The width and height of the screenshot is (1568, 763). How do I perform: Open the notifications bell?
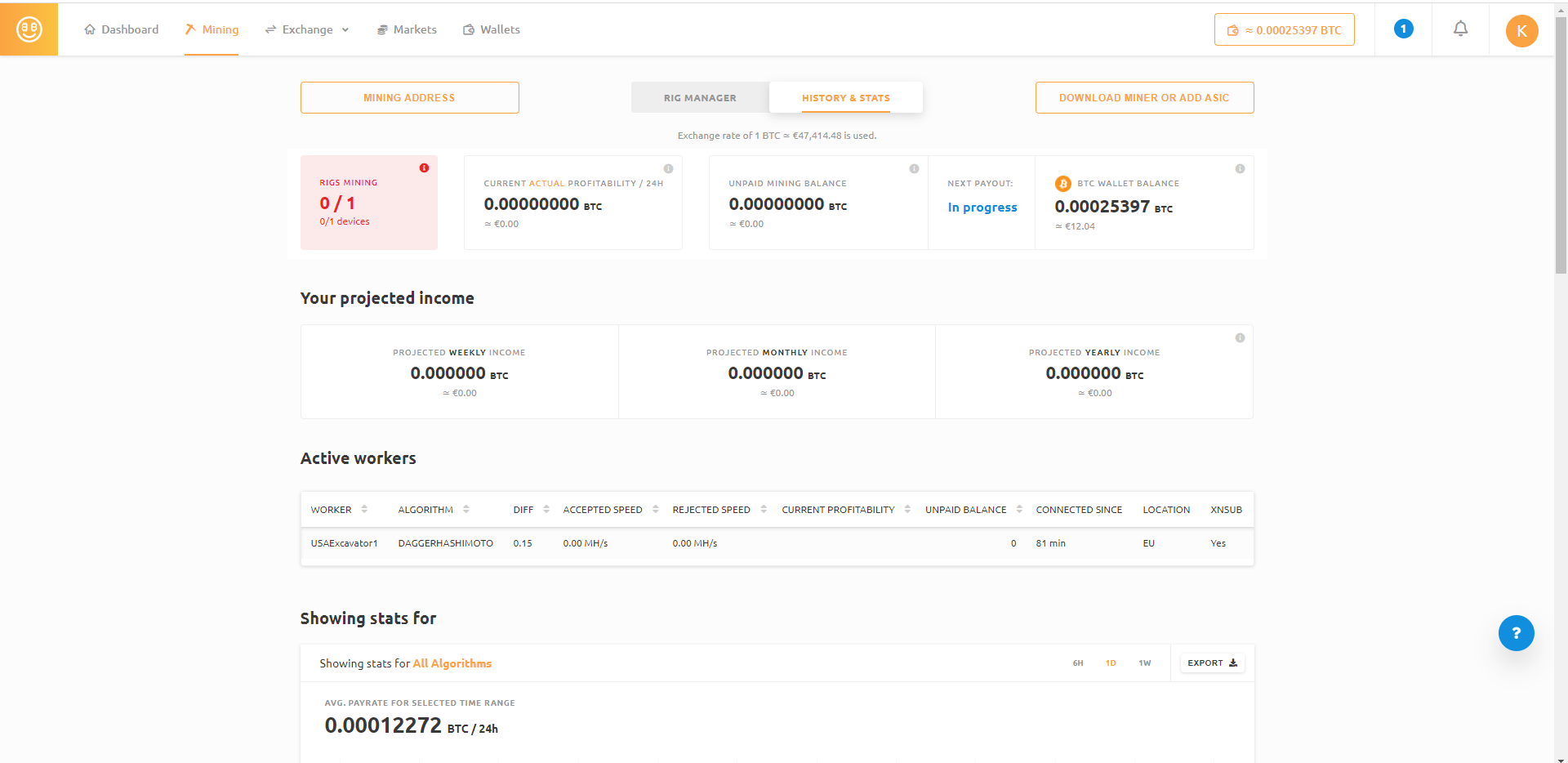(1461, 29)
